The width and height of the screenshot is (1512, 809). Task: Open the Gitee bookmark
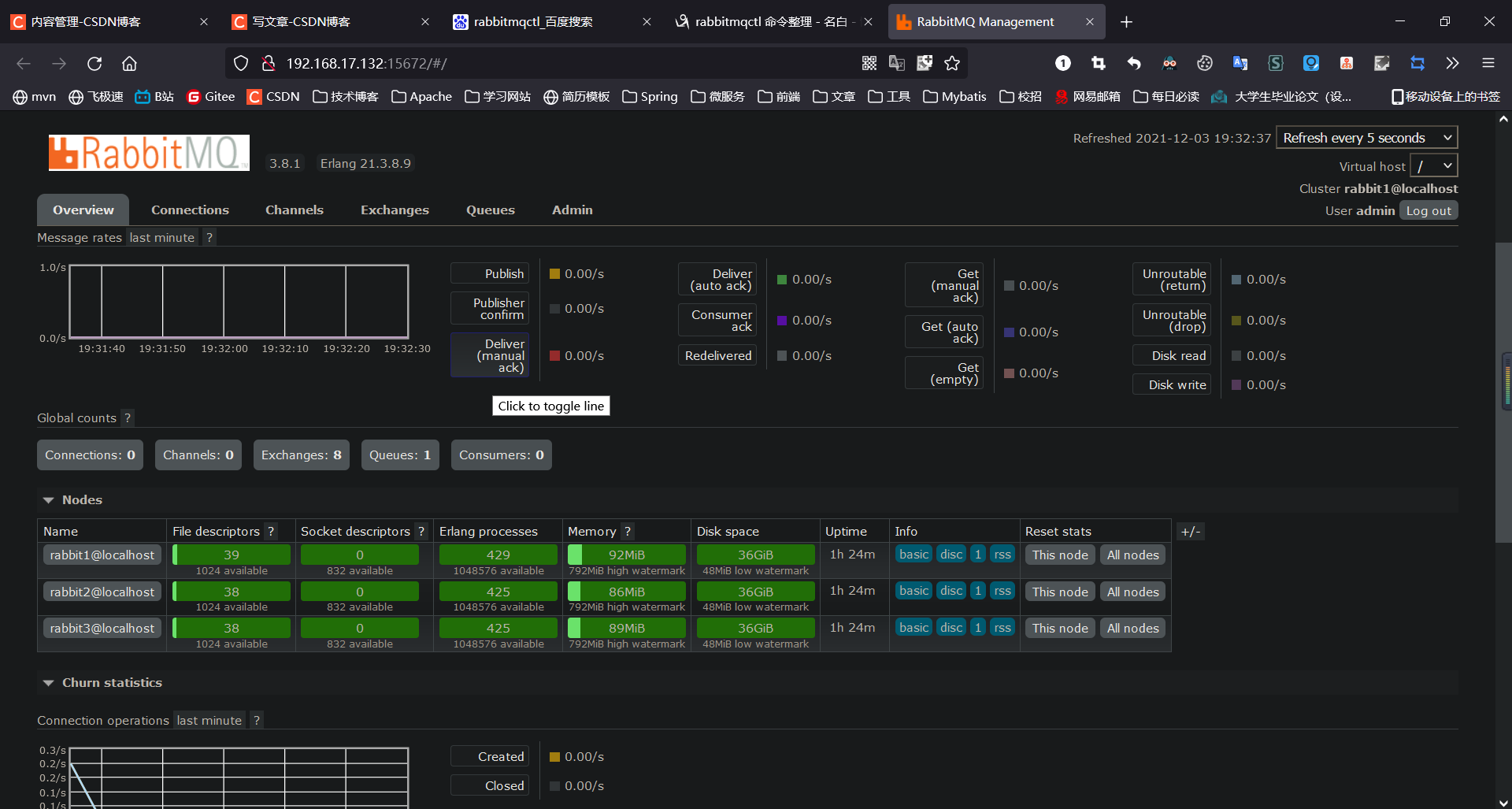click(x=210, y=96)
